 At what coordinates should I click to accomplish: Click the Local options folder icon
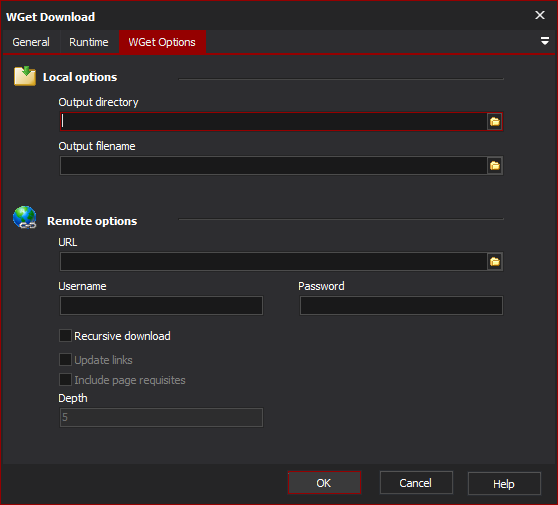pos(25,76)
